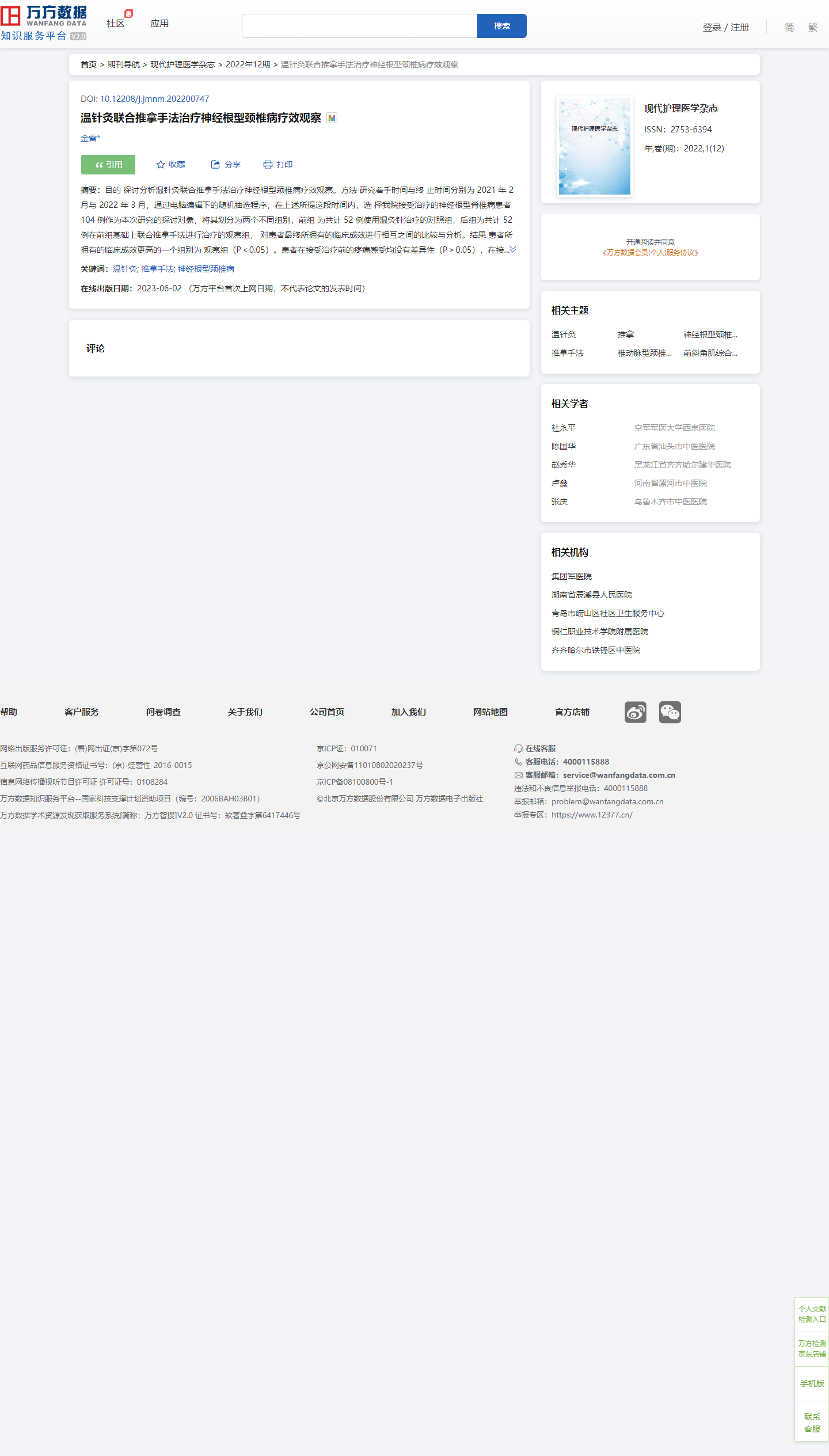Select related topic 椎动脉型颈椎...
This screenshot has width=829, height=1456.
tap(645, 353)
